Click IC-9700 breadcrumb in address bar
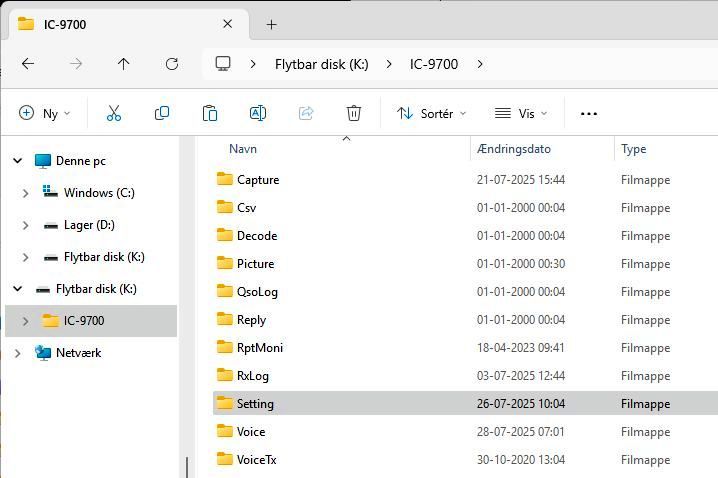 434,64
